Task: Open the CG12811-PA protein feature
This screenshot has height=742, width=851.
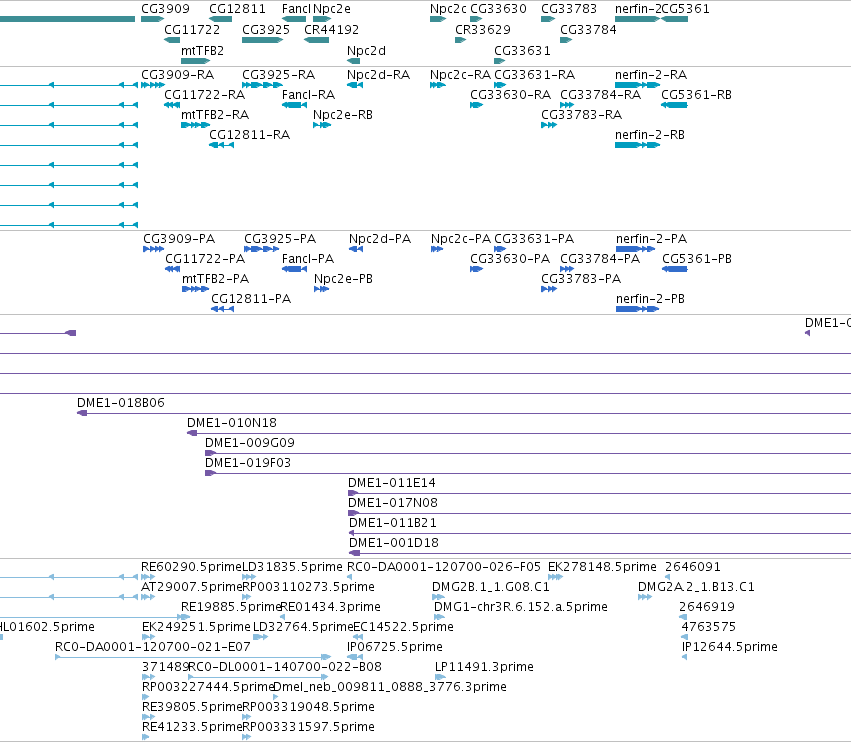Action: [223, 309]
